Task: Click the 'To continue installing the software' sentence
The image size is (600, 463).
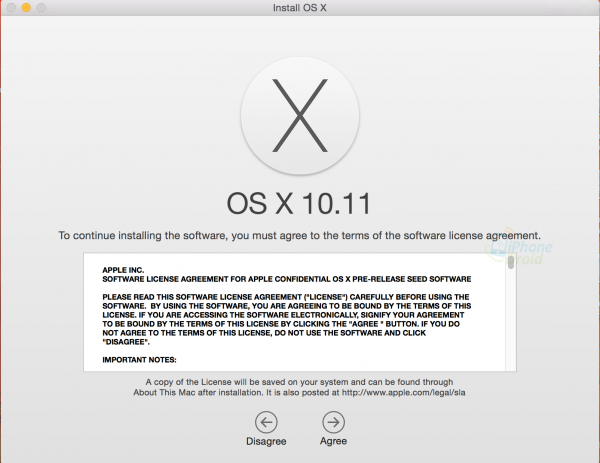Action: 299,235
